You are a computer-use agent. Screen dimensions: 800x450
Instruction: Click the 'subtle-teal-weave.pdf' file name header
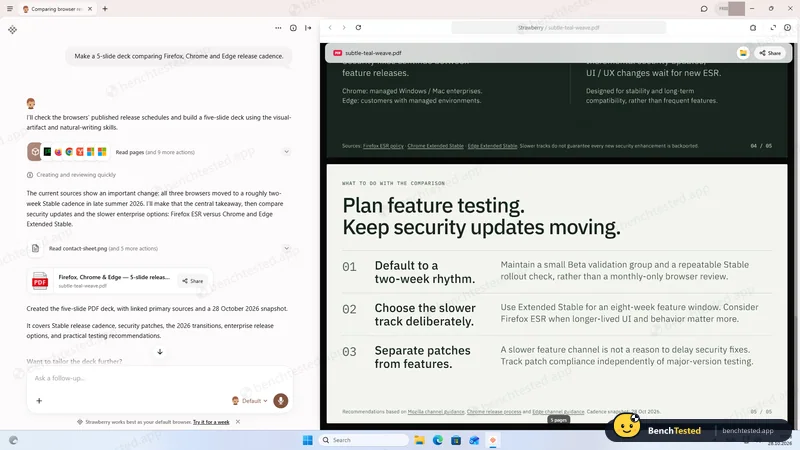pos(373,53)
